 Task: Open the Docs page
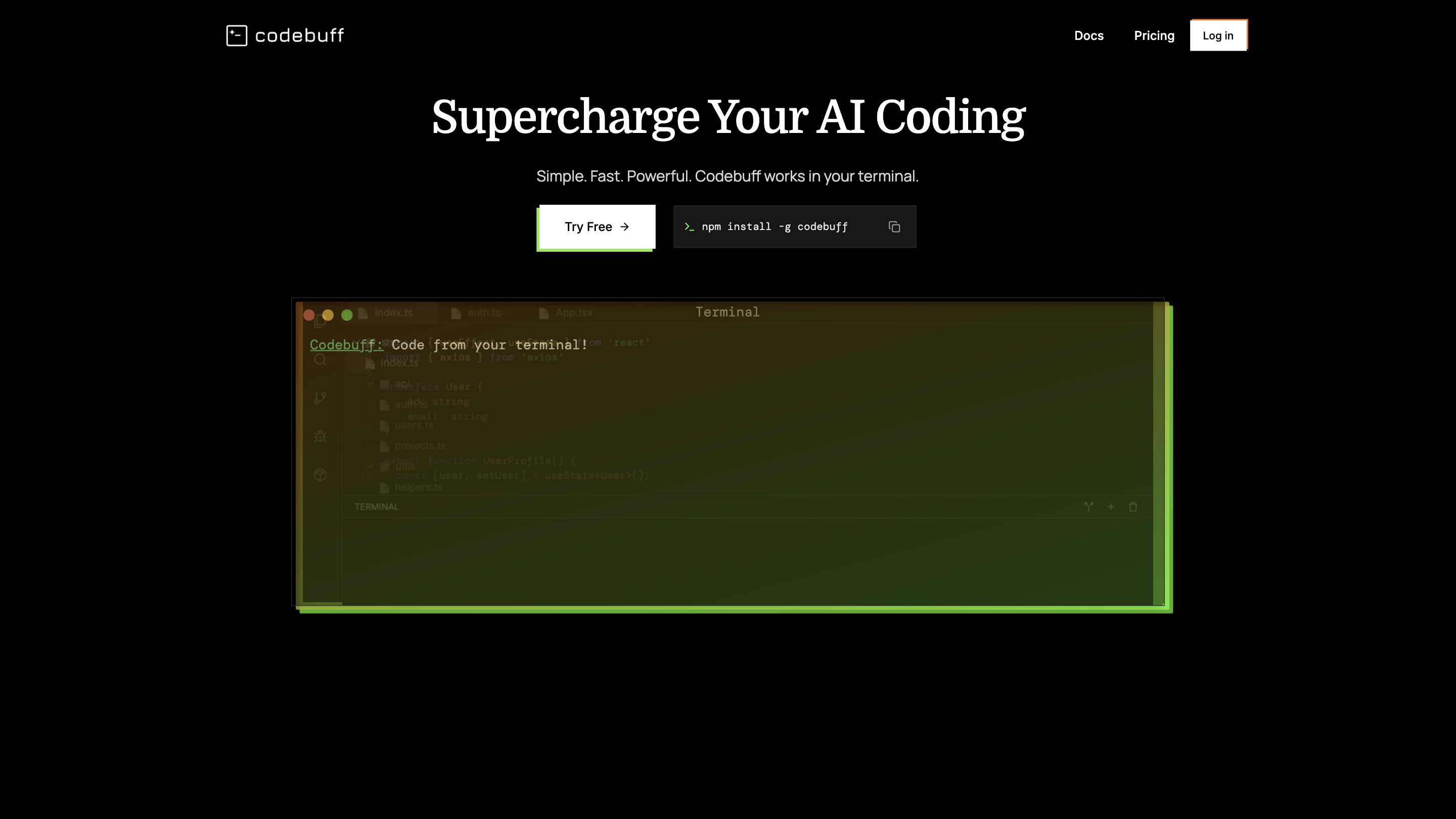click(1088, 35)
